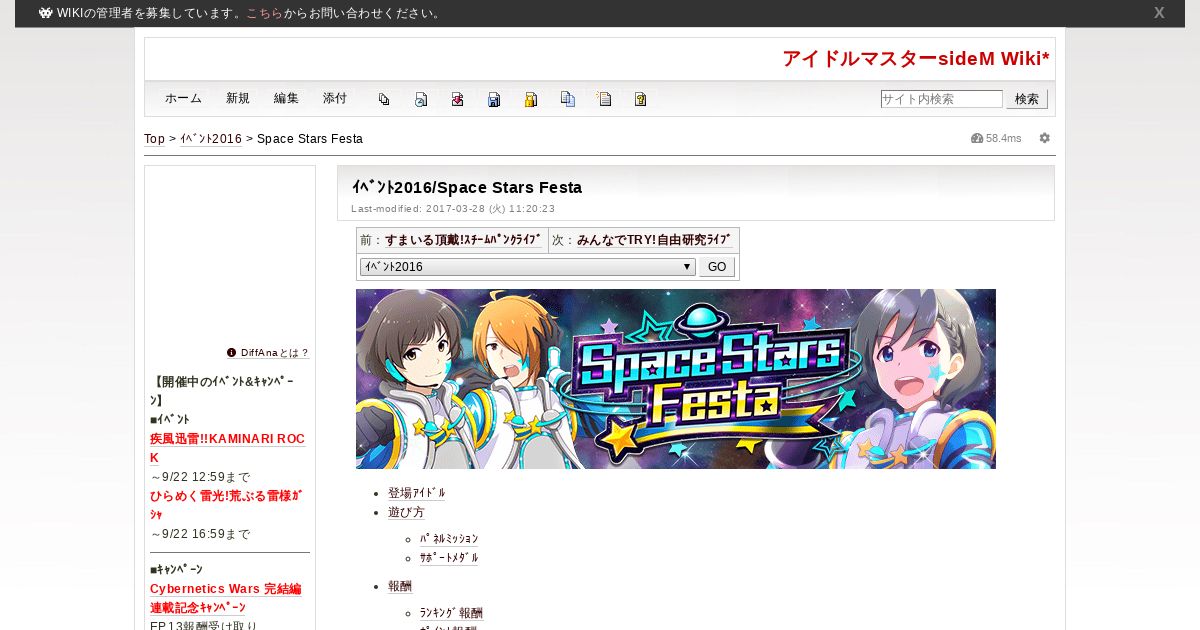The image size is (1200, 630).
Task: Click the アイドルマスターsideM Wiki* title link
Action: pyautogui.click(x=916, y=59)
